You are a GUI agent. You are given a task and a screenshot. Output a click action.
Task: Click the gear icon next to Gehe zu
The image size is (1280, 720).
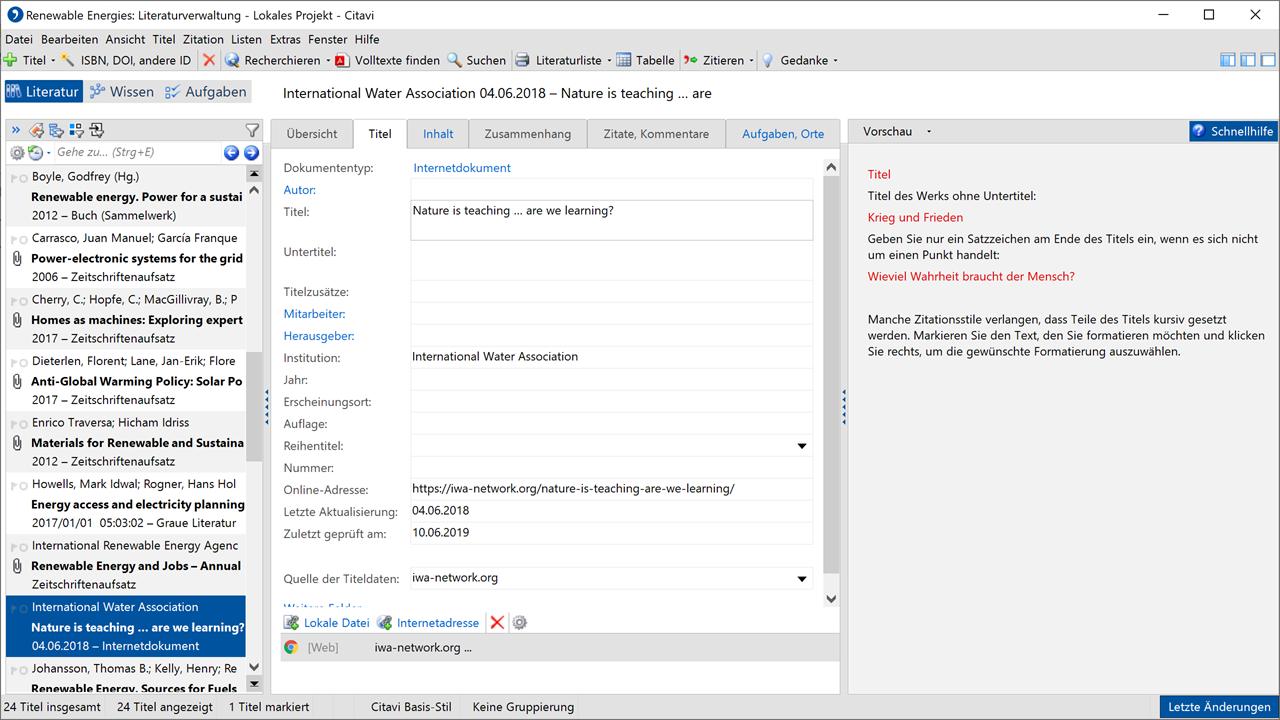point(17,153)
